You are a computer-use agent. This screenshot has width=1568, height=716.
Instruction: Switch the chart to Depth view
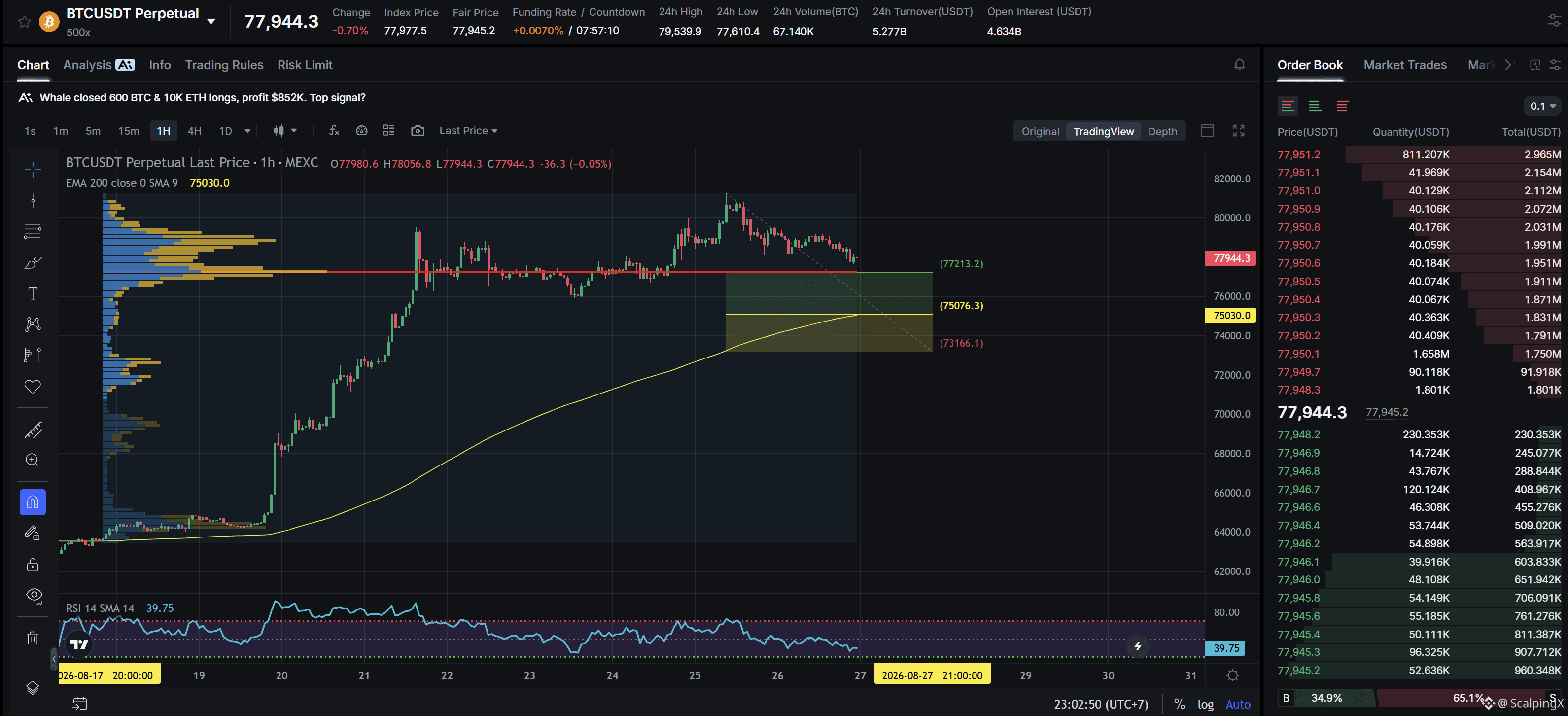coord(1162,131)
